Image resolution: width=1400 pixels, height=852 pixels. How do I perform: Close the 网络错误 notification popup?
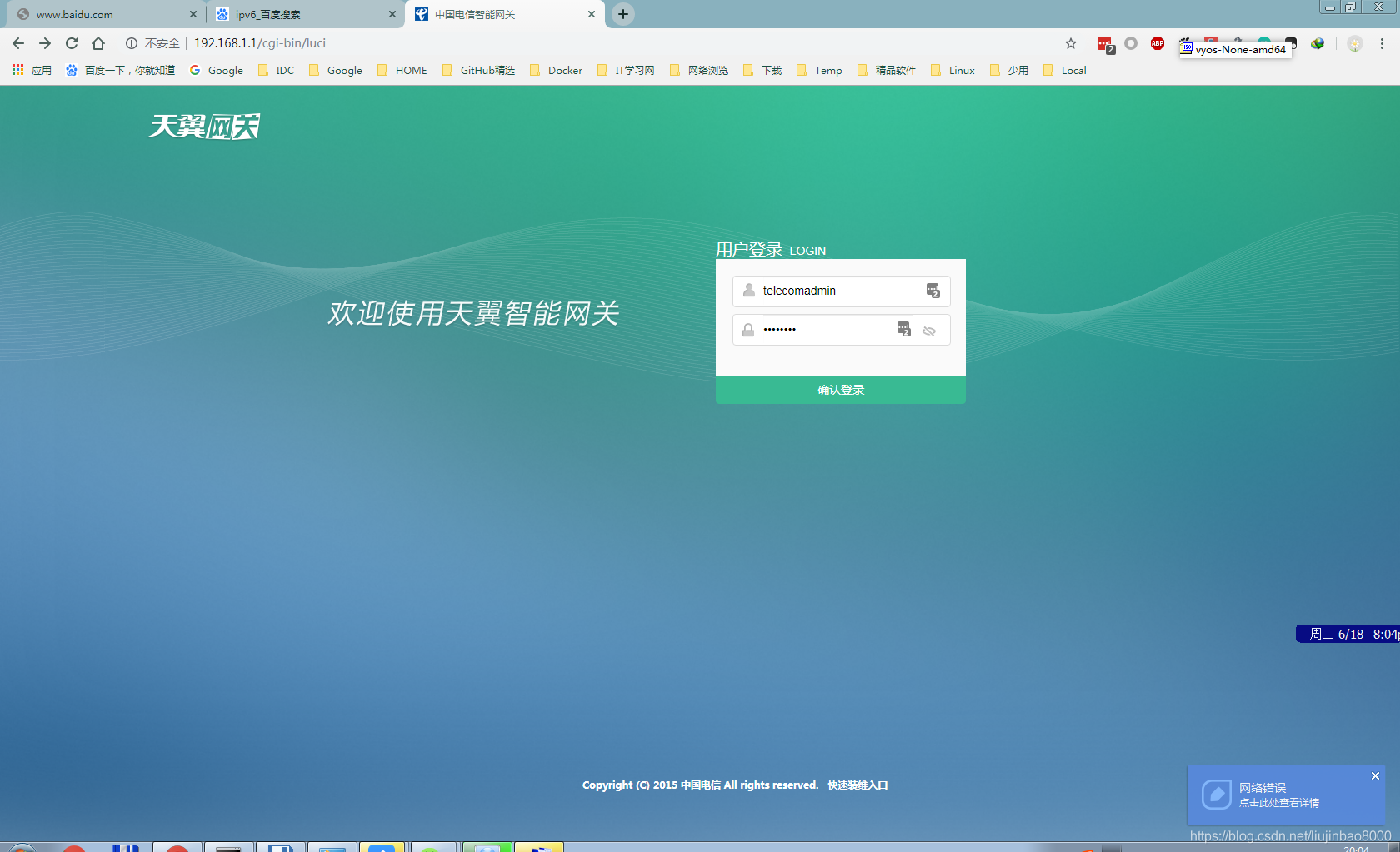pos(1375,775)
